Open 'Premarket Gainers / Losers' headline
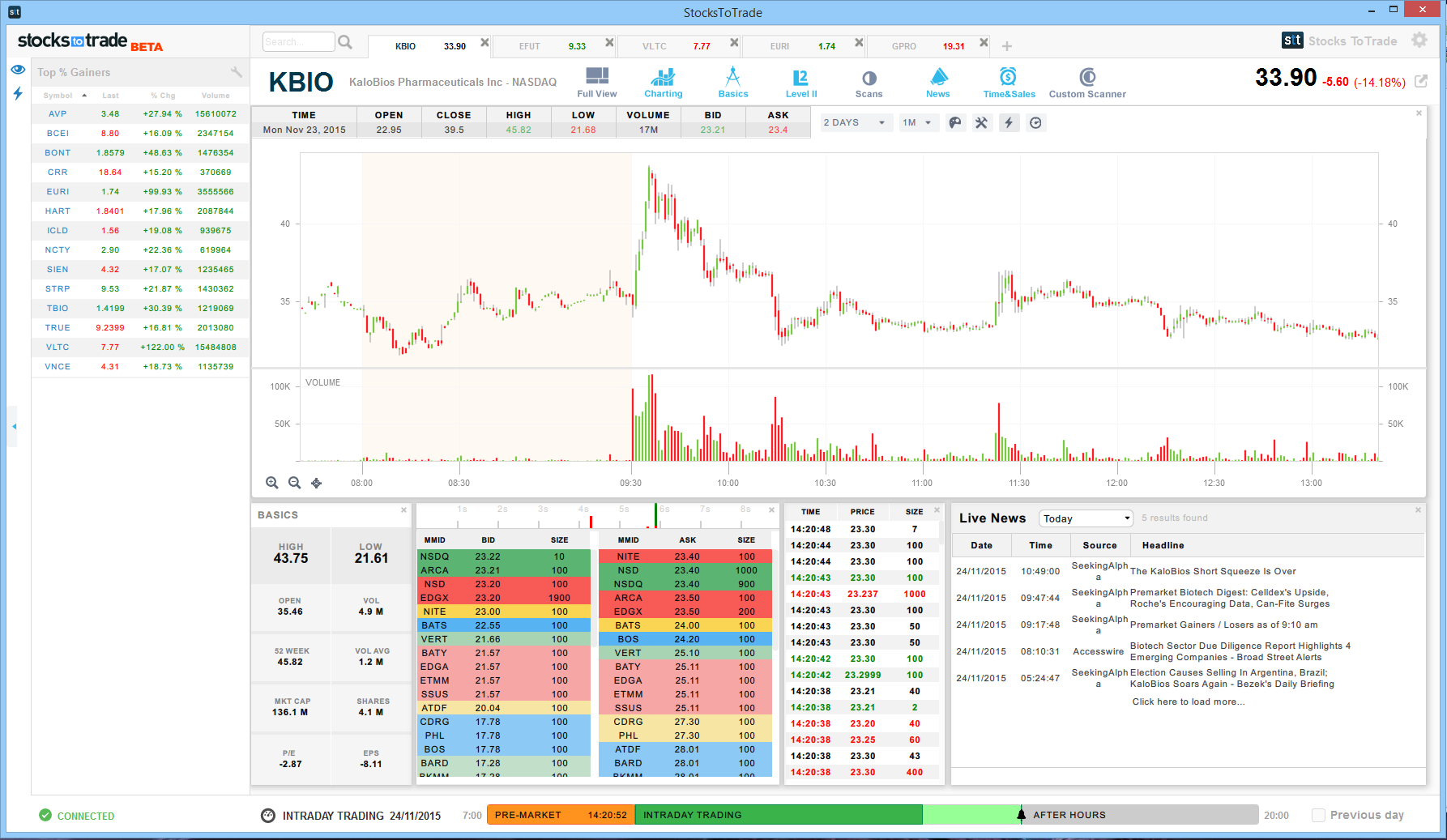This screenshot has height=840, width=1447. [1223, 625]
